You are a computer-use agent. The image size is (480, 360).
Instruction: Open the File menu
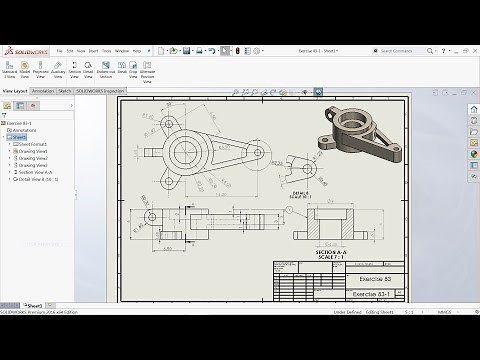point(59,51)
